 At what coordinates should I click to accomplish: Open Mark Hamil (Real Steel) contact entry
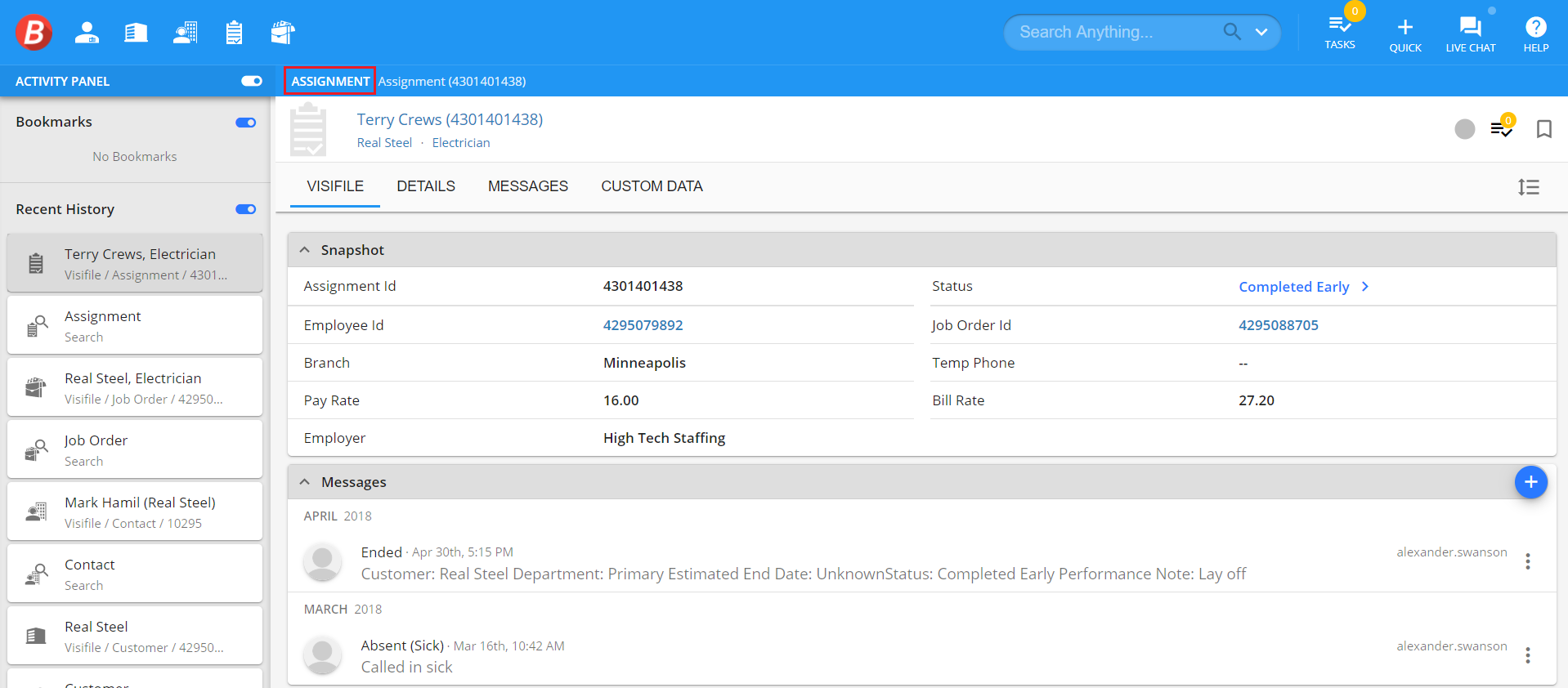pos(135,512)
